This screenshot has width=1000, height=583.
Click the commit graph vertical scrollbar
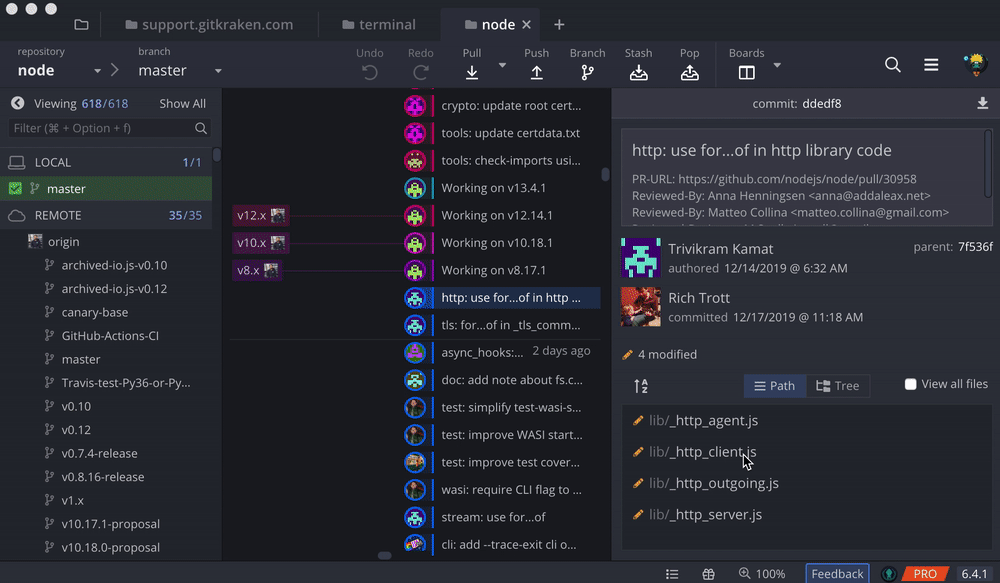coord(605,174)
